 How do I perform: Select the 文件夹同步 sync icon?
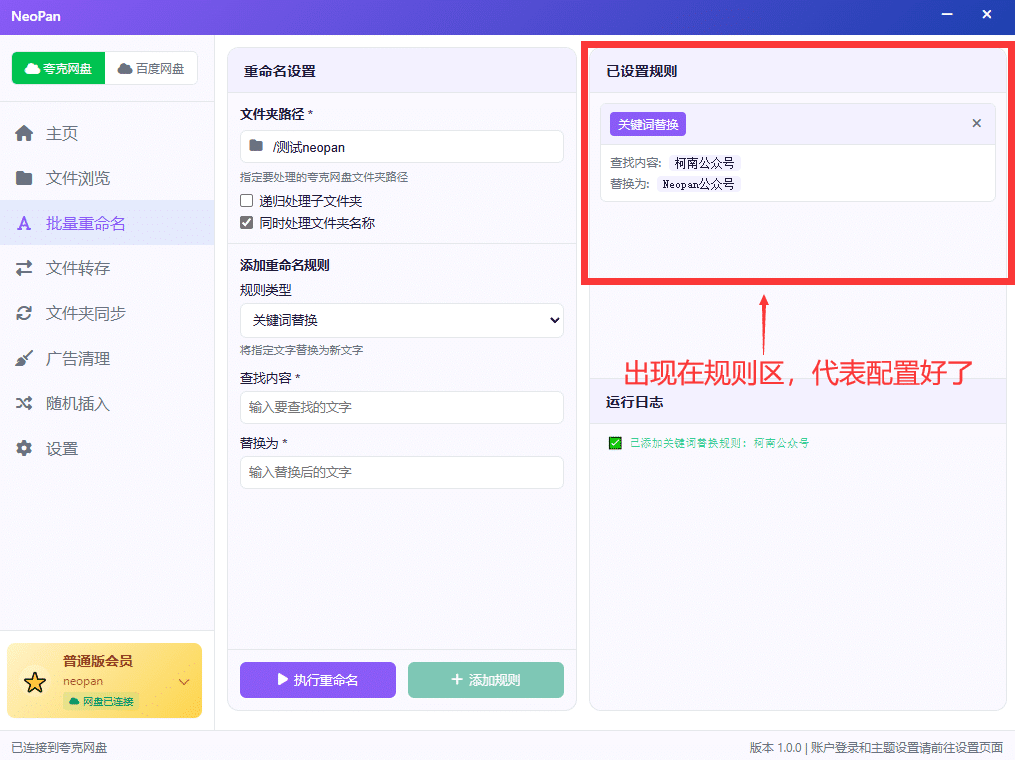coord(24,313)
